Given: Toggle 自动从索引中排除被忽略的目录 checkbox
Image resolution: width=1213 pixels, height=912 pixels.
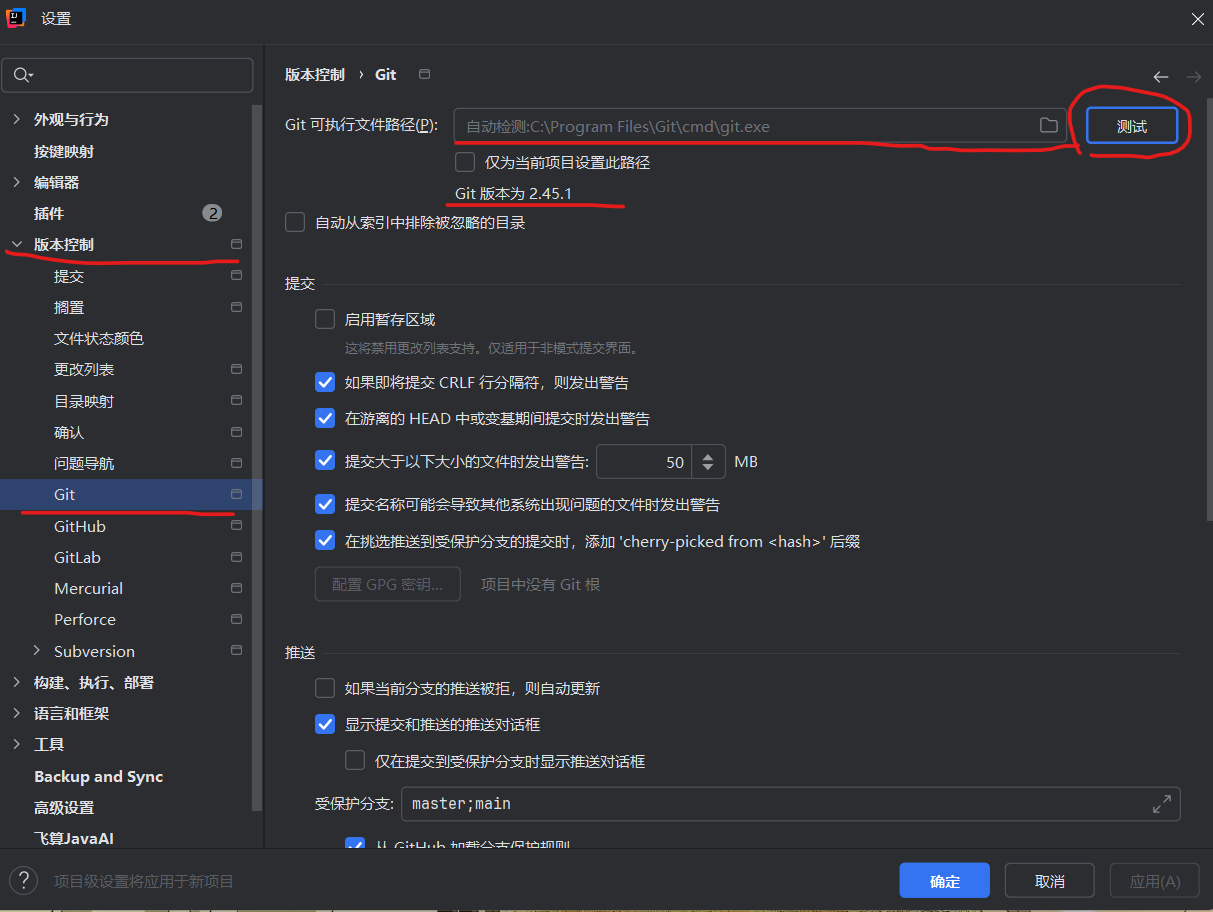Looking at the screenshot, I should pyautogui.click(x=295, y=222).
